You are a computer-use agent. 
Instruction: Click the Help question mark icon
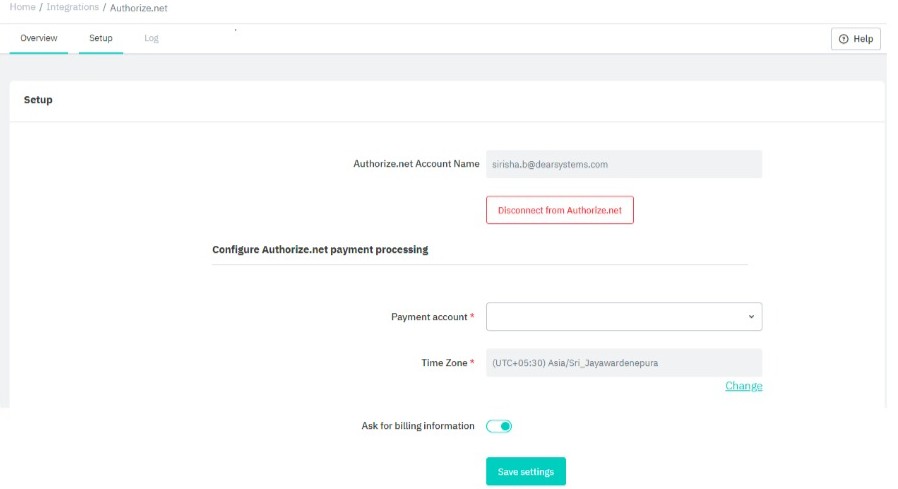(x=843, y=39)
